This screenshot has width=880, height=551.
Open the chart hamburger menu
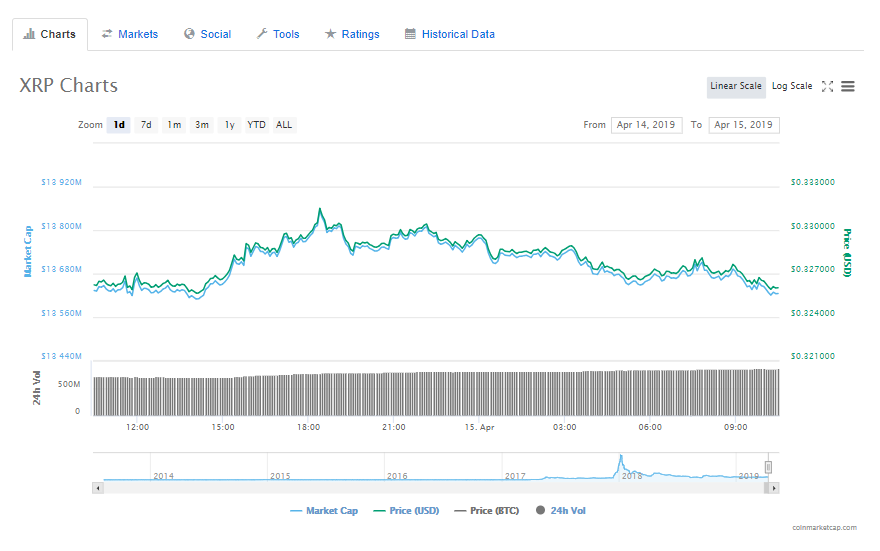(x=848, y=86)
